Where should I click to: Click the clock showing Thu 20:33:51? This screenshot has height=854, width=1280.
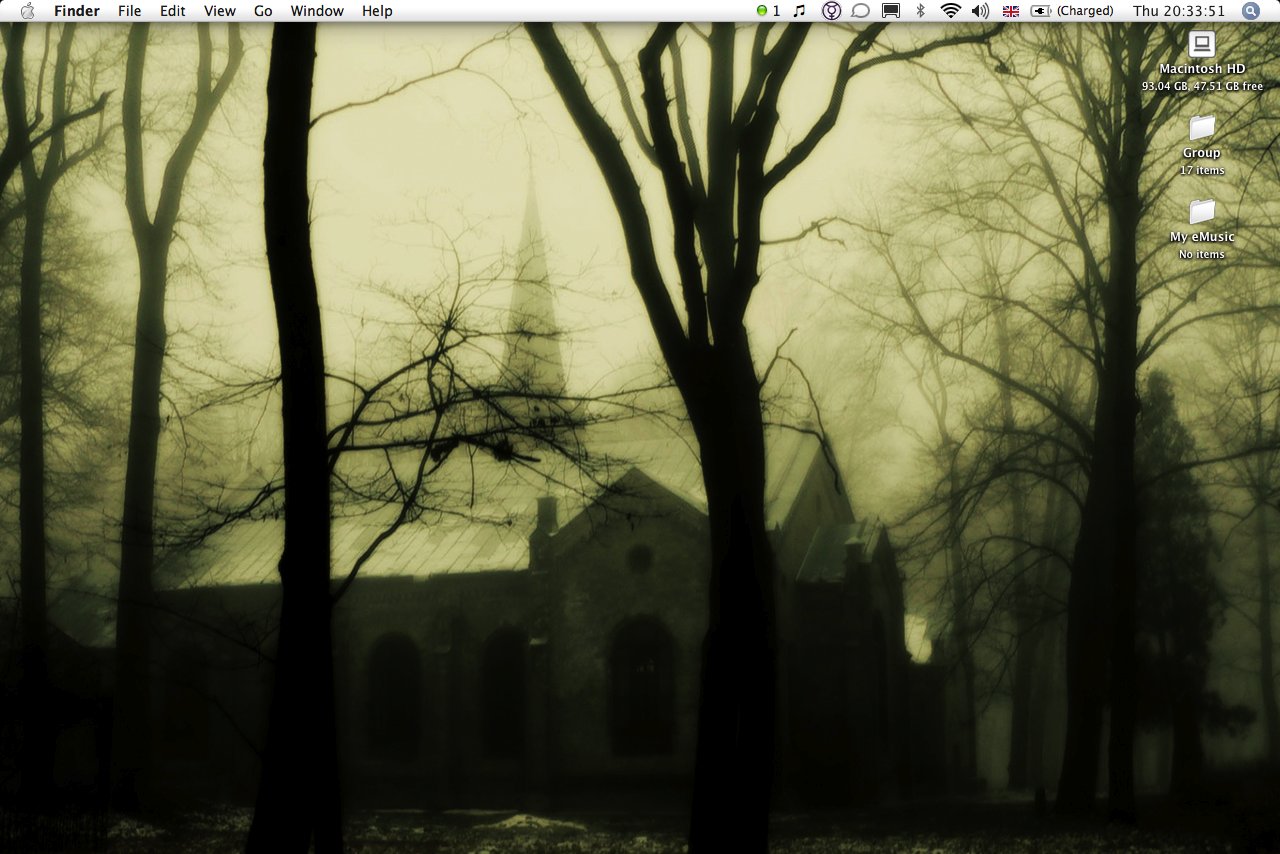coord(1179,11)
